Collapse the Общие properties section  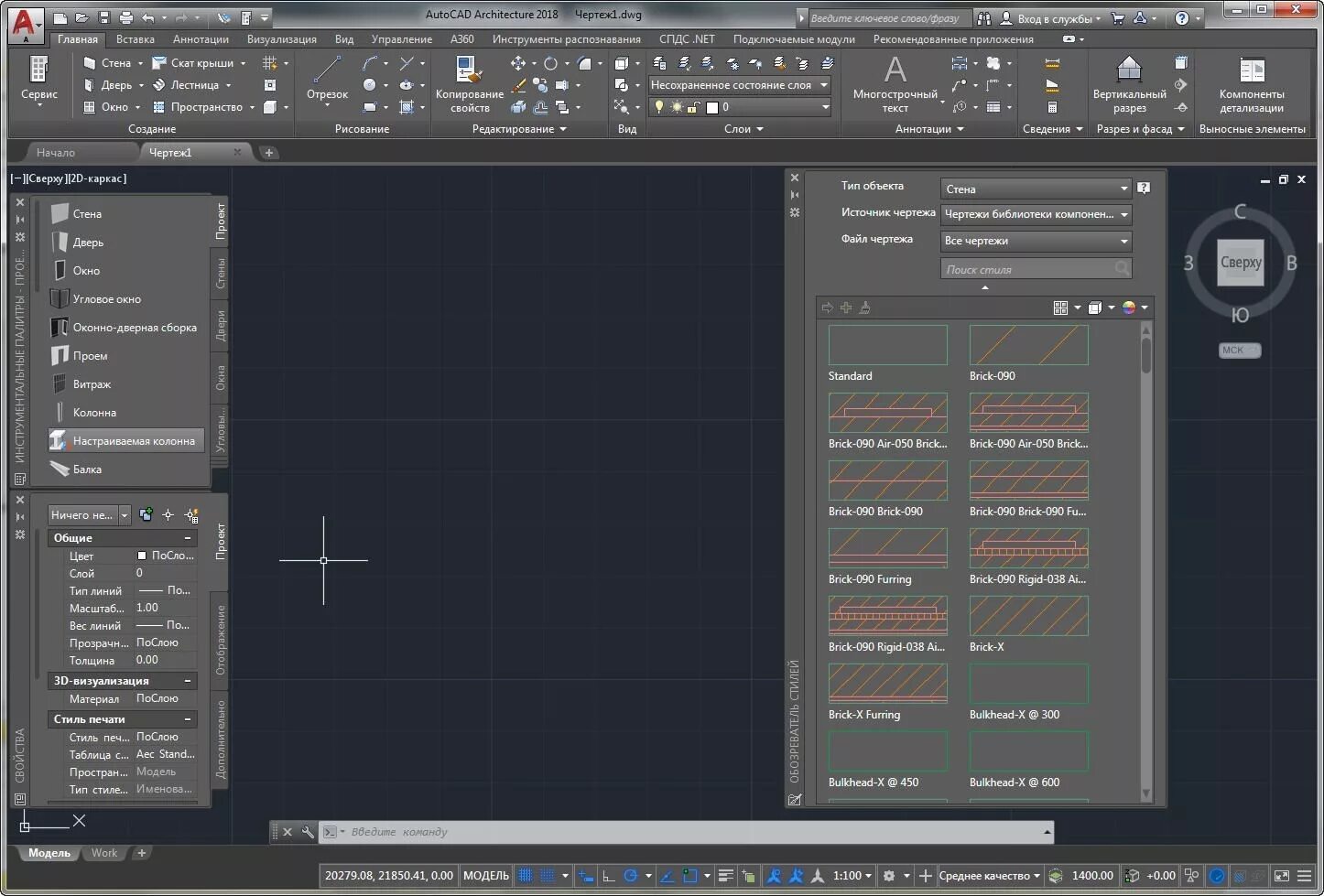pos(188,538)
